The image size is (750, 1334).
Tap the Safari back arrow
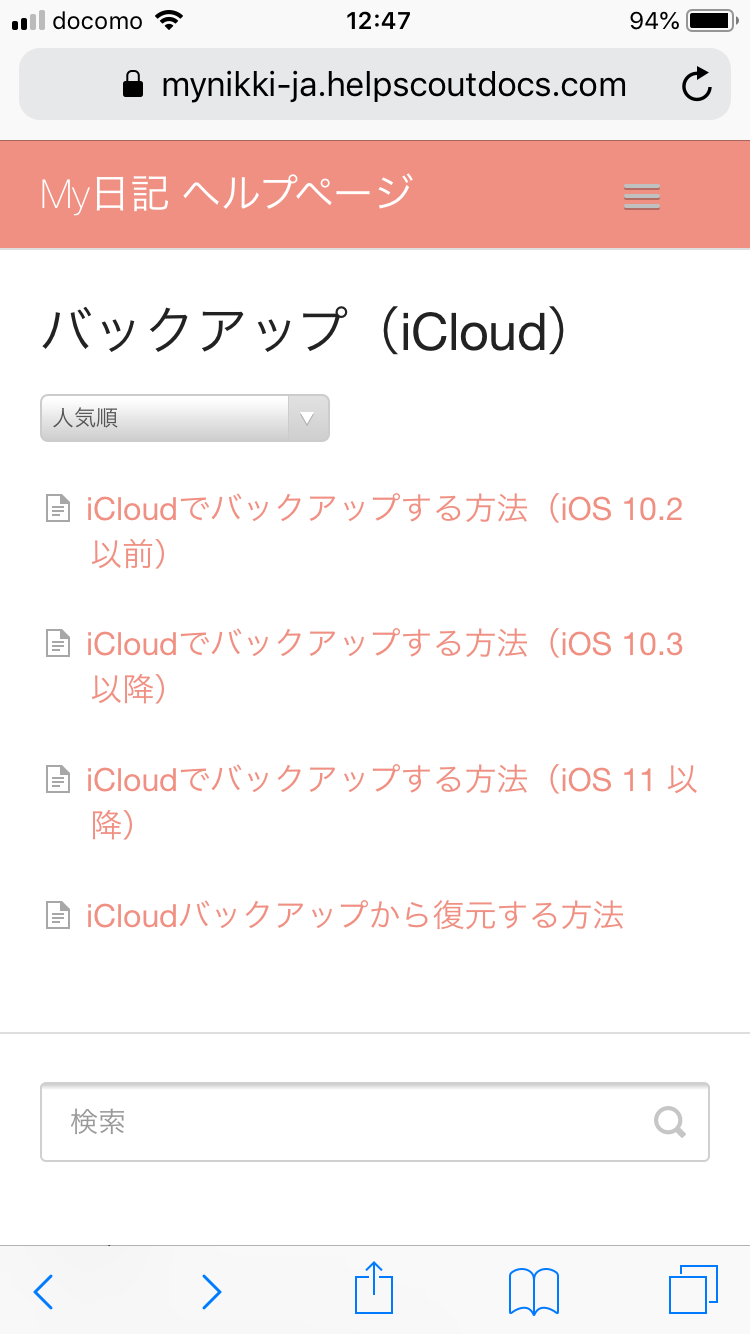pyautogui.click(x=43, y=1291)
